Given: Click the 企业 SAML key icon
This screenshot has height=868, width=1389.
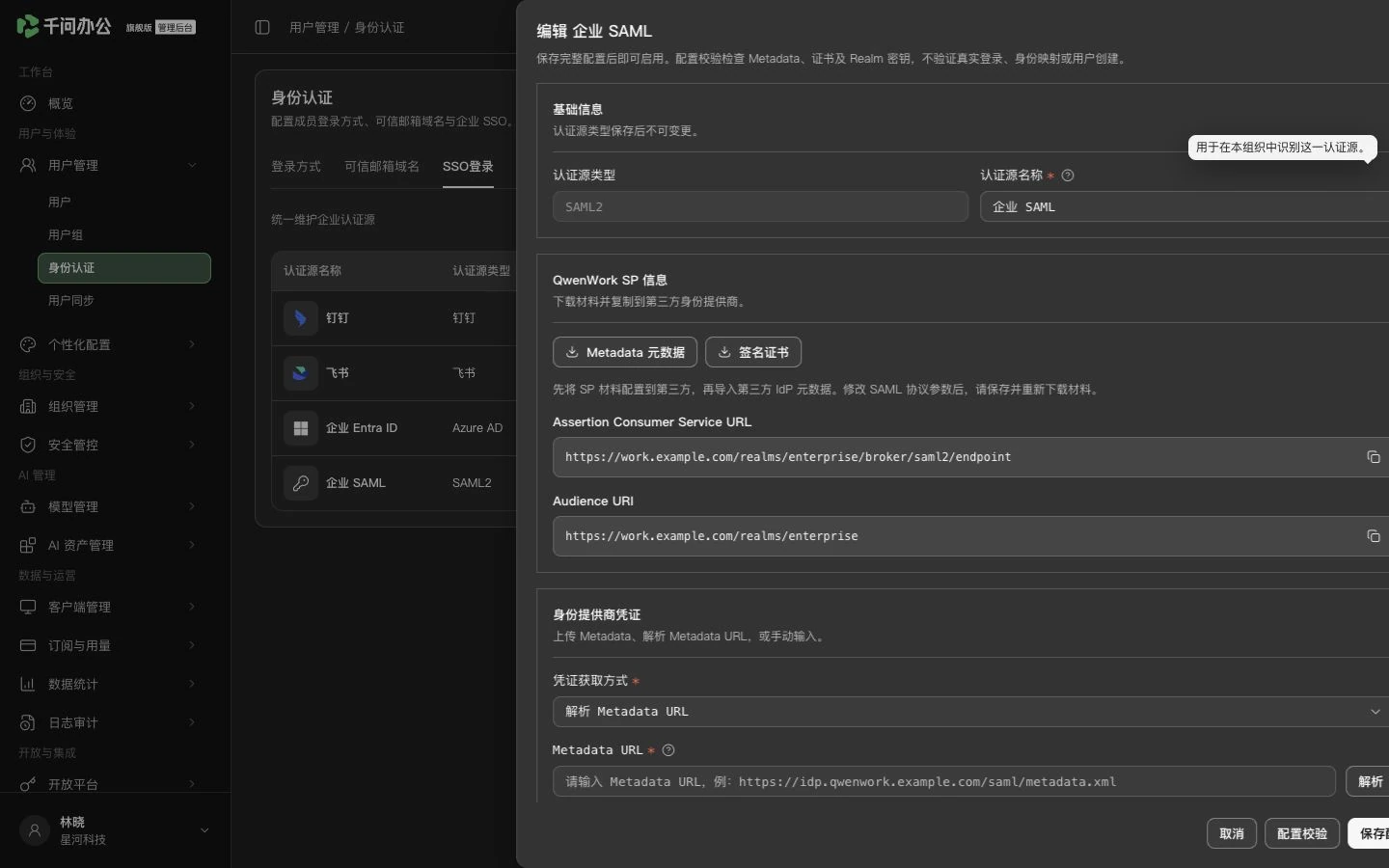Looking at the screenshot, I should point(301,483).
